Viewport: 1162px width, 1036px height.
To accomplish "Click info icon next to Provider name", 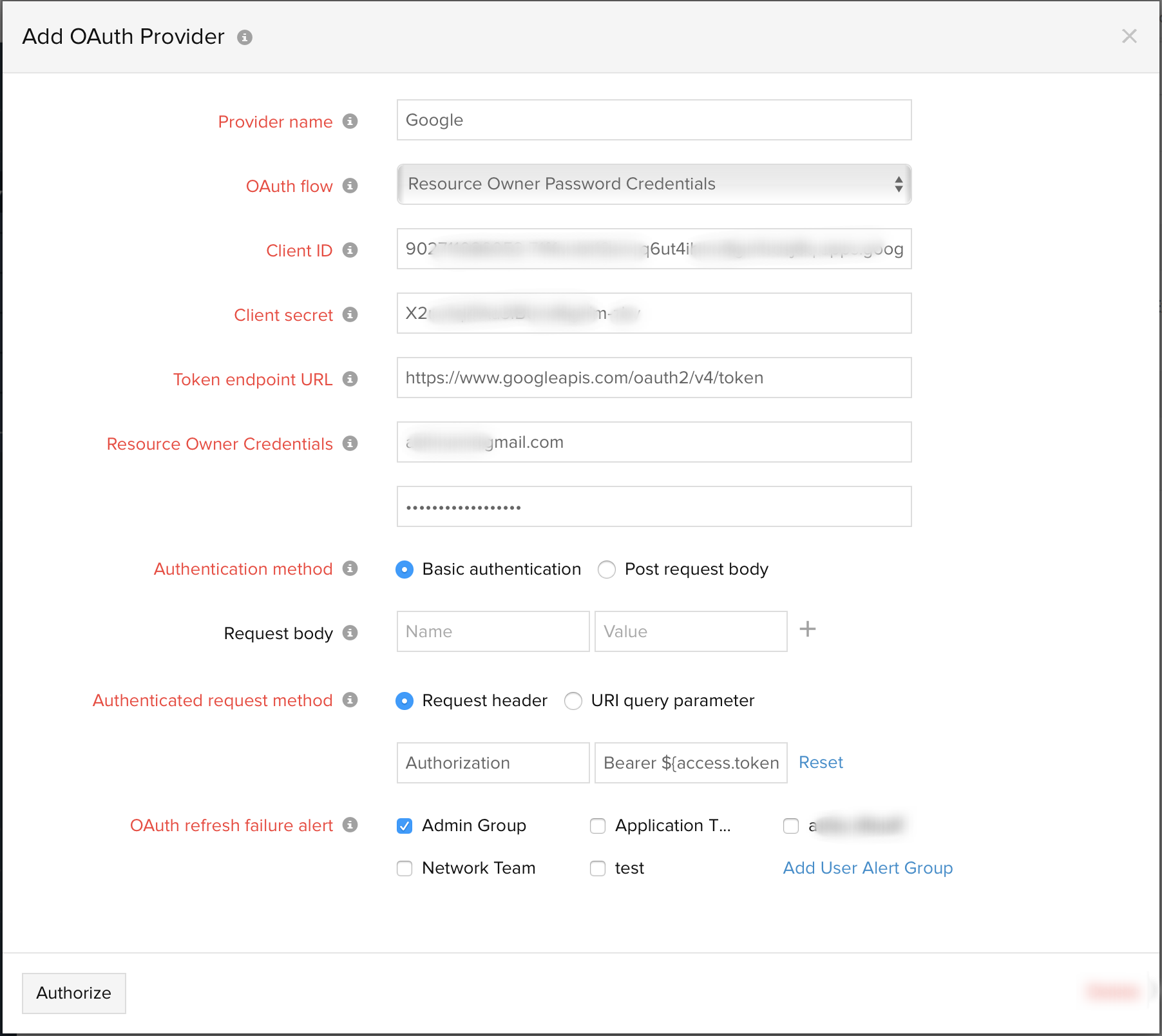I will 350,121.
